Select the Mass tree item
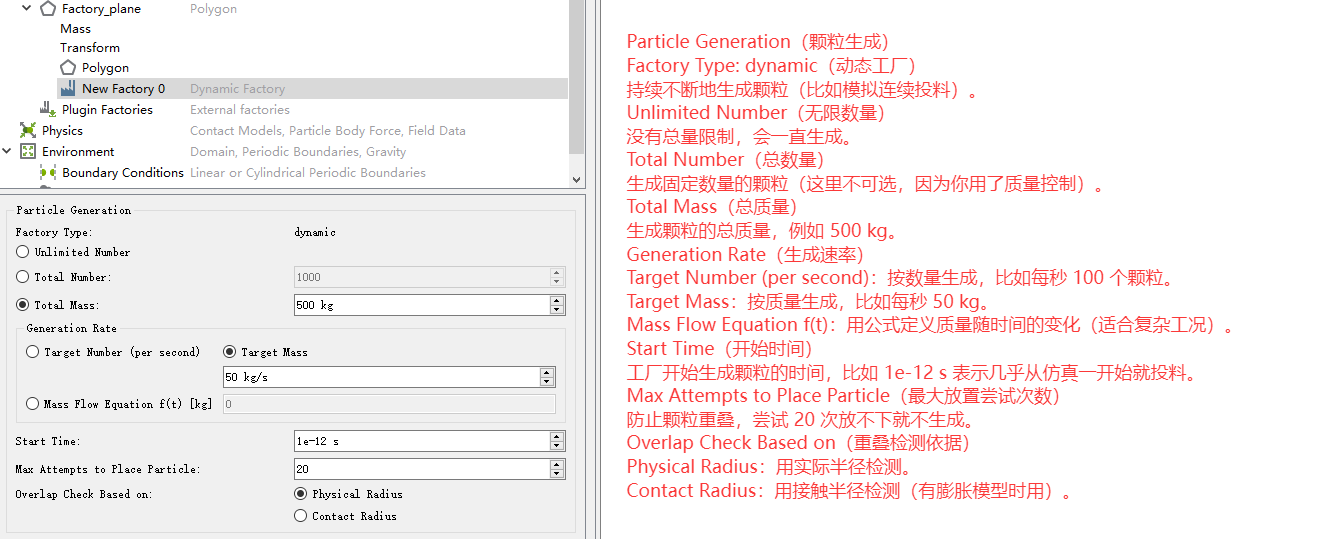The image size is (1325, 539). pos(75,29)
